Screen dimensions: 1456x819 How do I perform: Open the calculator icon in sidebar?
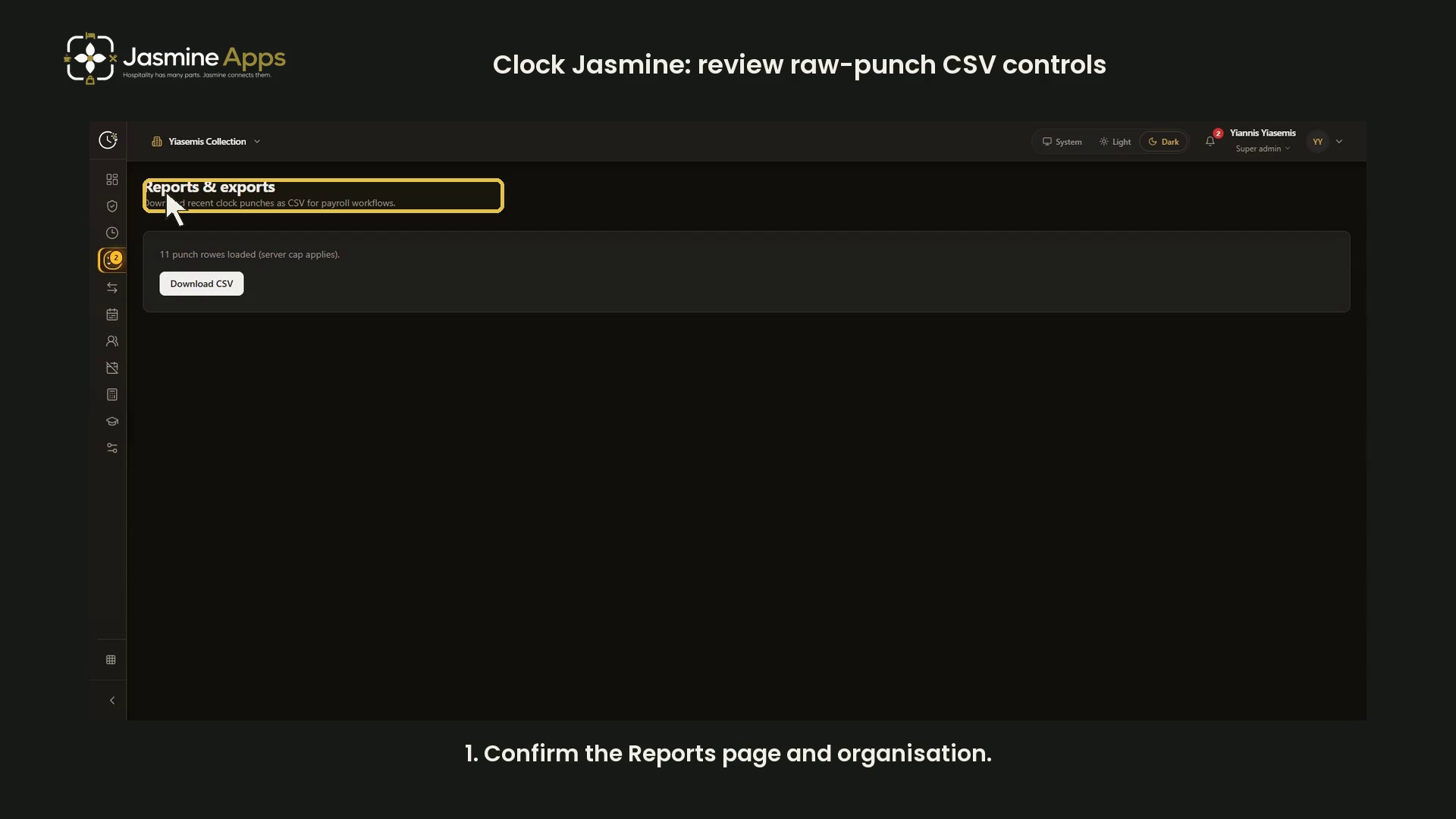112,394
